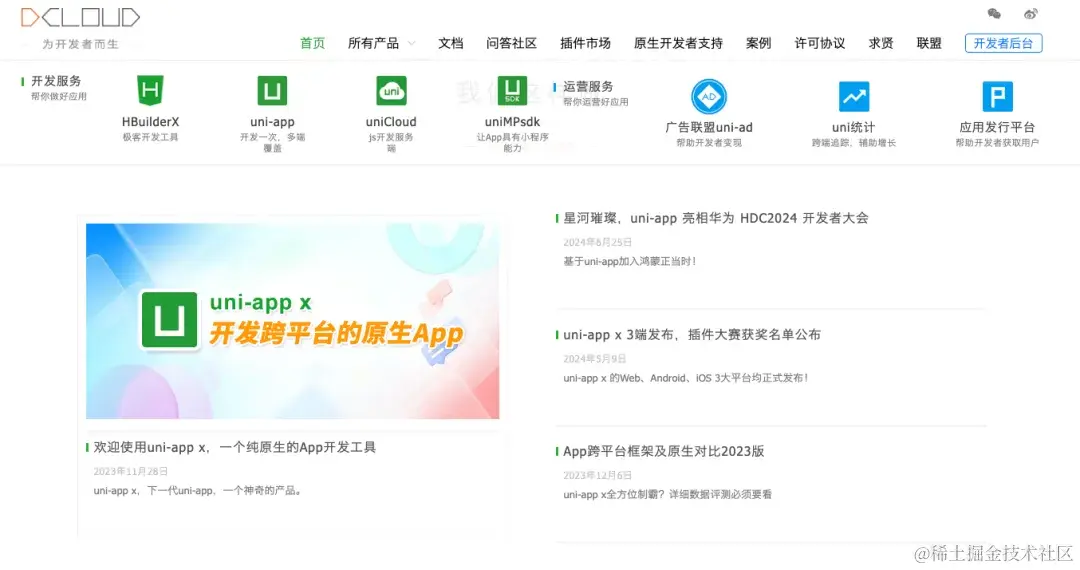The width and height of the screenshot is (1080, 570).
Task: Open 联盟 in navigation
Action: [x=928, y=43]
